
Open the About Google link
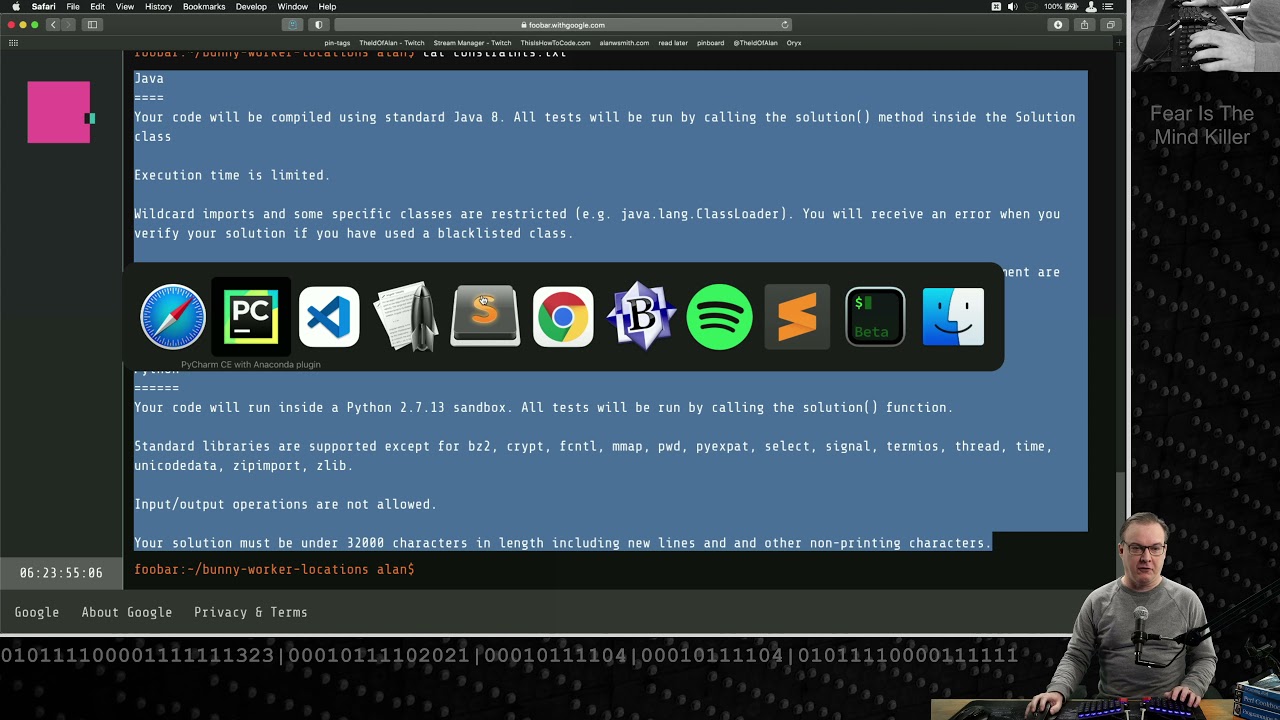[127, 612]
